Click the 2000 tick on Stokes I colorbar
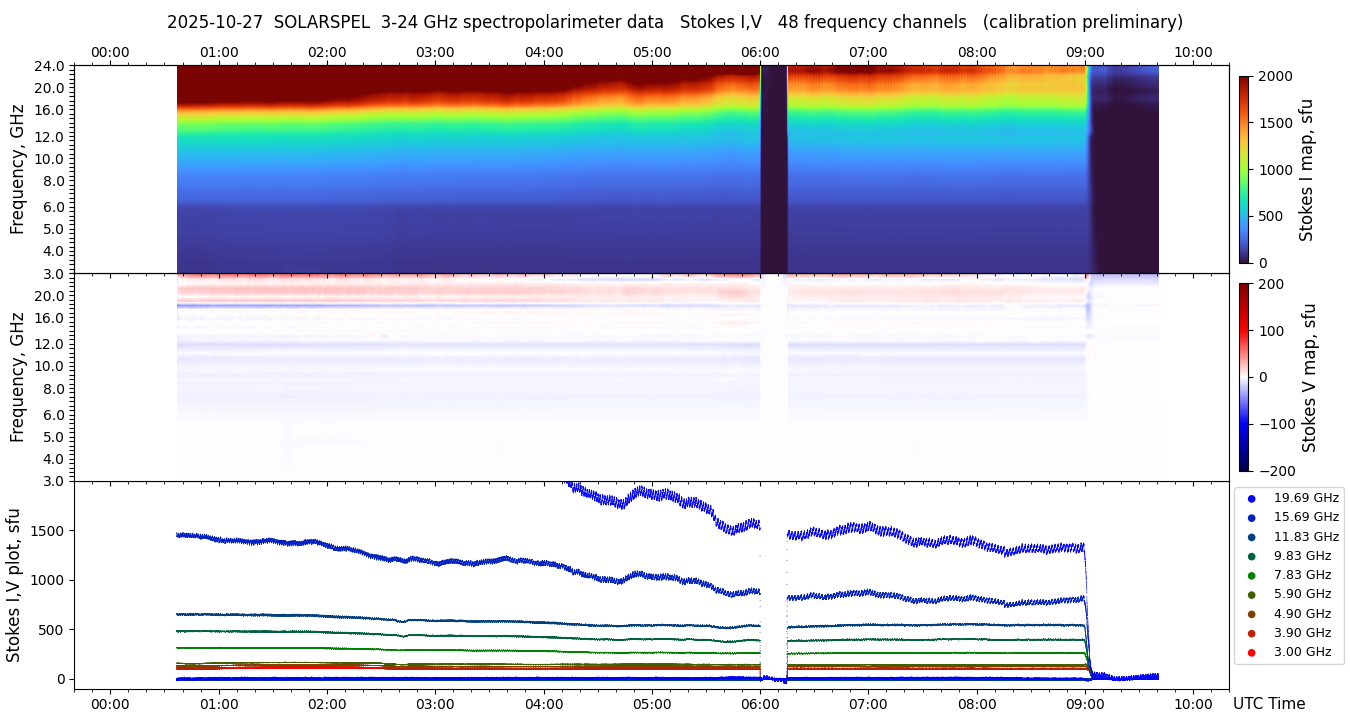Screen dimensions: 1350x725 1276,76
